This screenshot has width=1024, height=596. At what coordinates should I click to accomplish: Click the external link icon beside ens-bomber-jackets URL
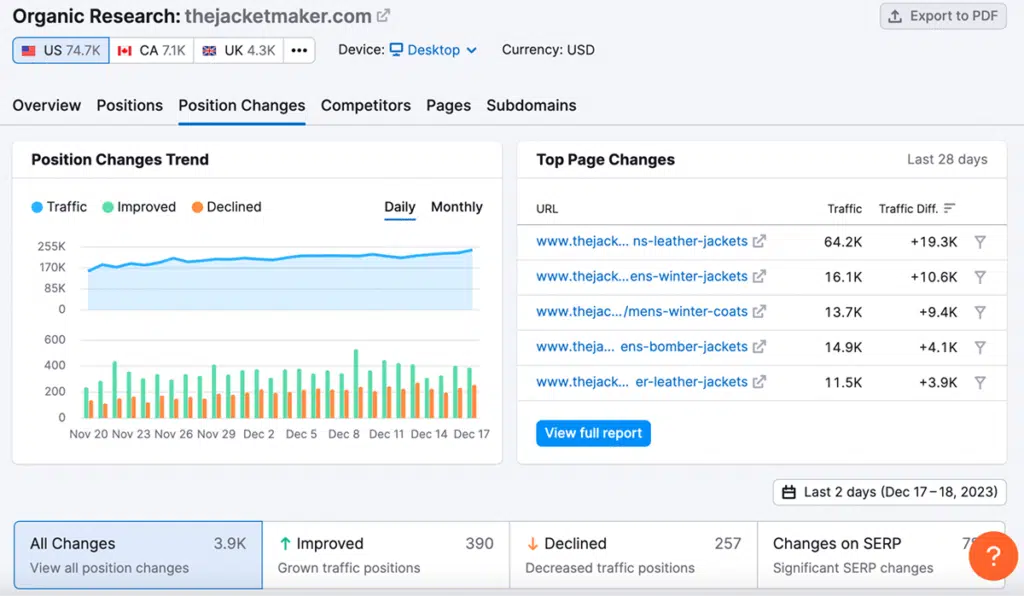click(x=761, y=346)
